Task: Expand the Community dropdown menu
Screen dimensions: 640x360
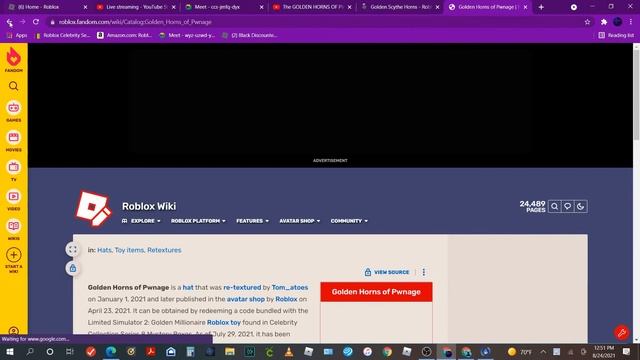Action: click(x=349, y=221)
